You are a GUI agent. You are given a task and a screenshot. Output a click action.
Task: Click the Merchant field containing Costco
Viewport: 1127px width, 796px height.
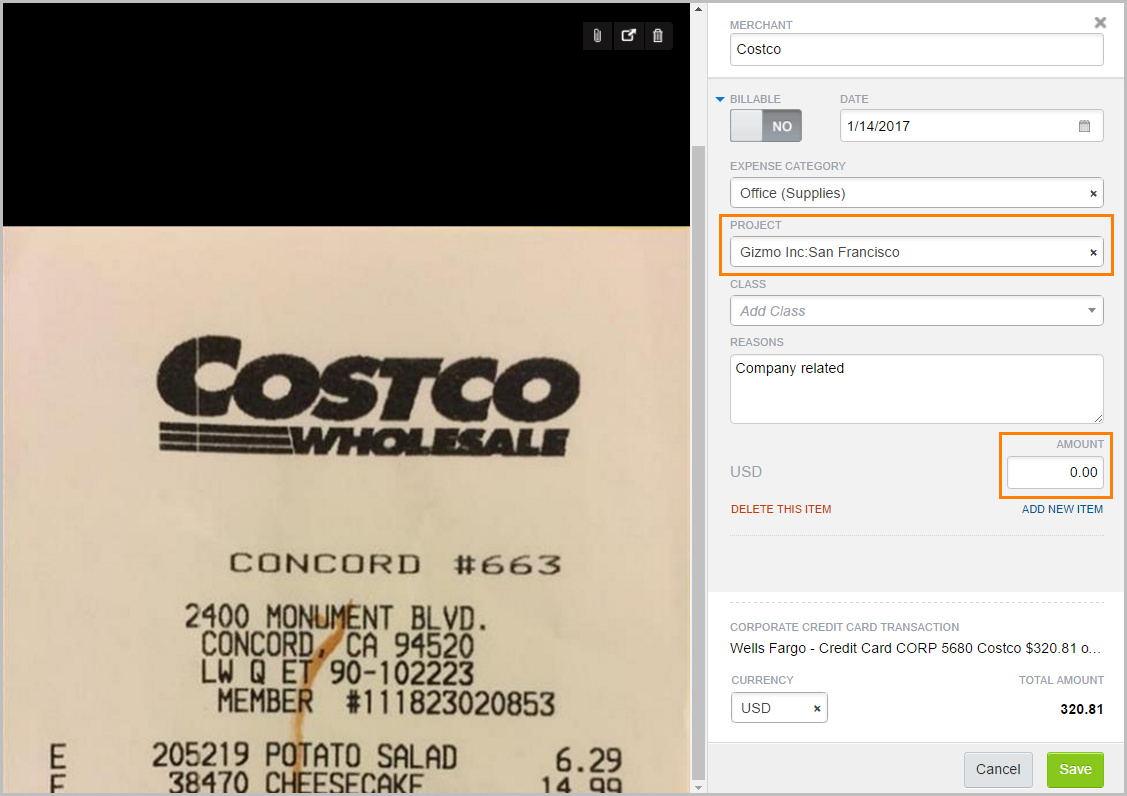[x=916, y=49]
